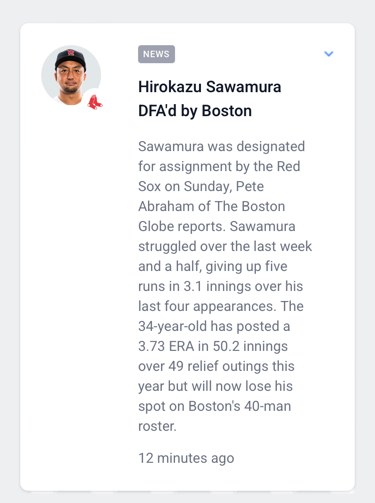Open the Hirokazu Sawamura headline
The width and height of the screenshot is (375, 503).
click(x=210, y=99)
